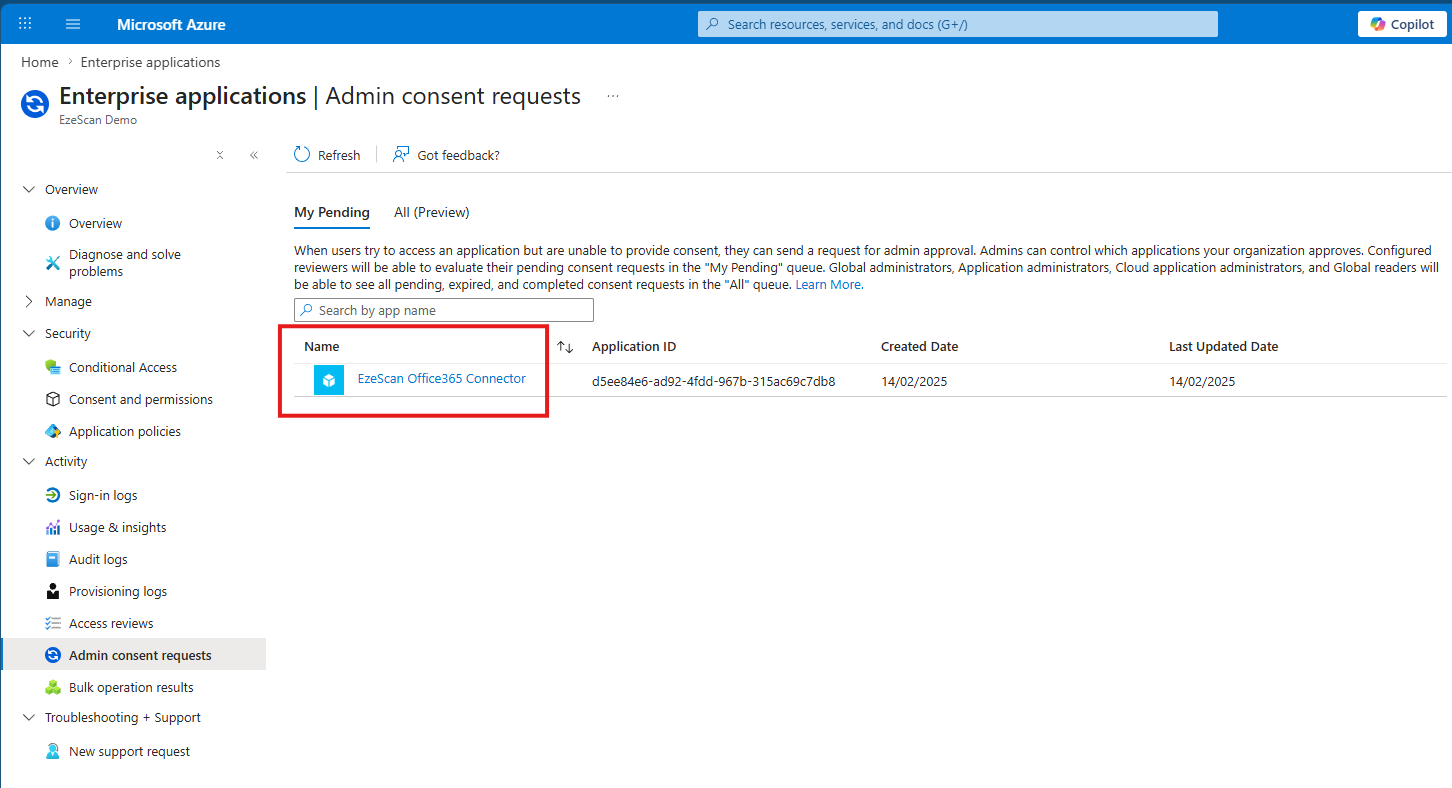Click the 14/02/2025 Last Updated Date cell
The height and width of the screenshot is (788, 1452).
tap(1202, 381)
